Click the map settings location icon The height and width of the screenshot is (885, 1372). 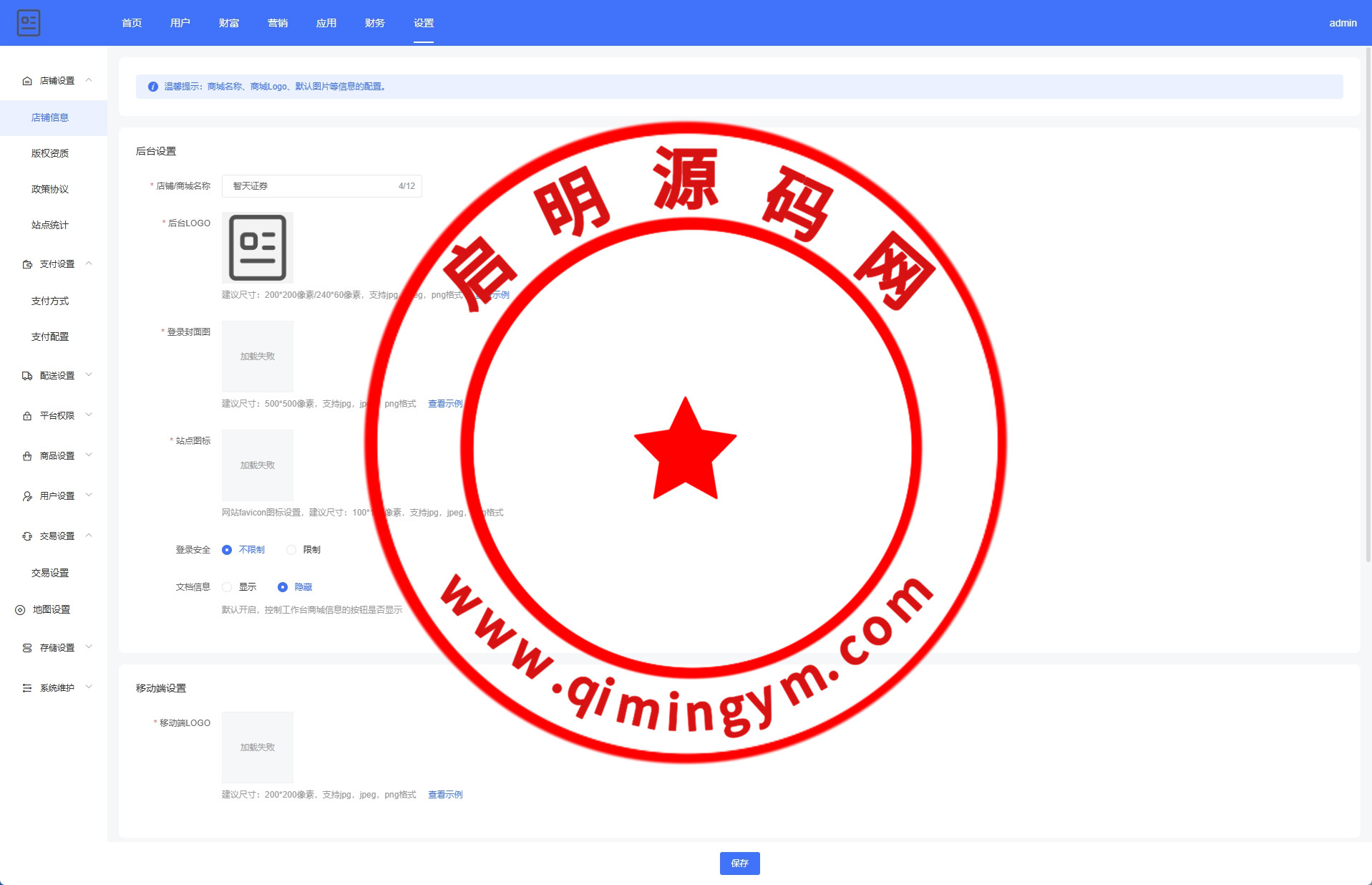(20, 610)
